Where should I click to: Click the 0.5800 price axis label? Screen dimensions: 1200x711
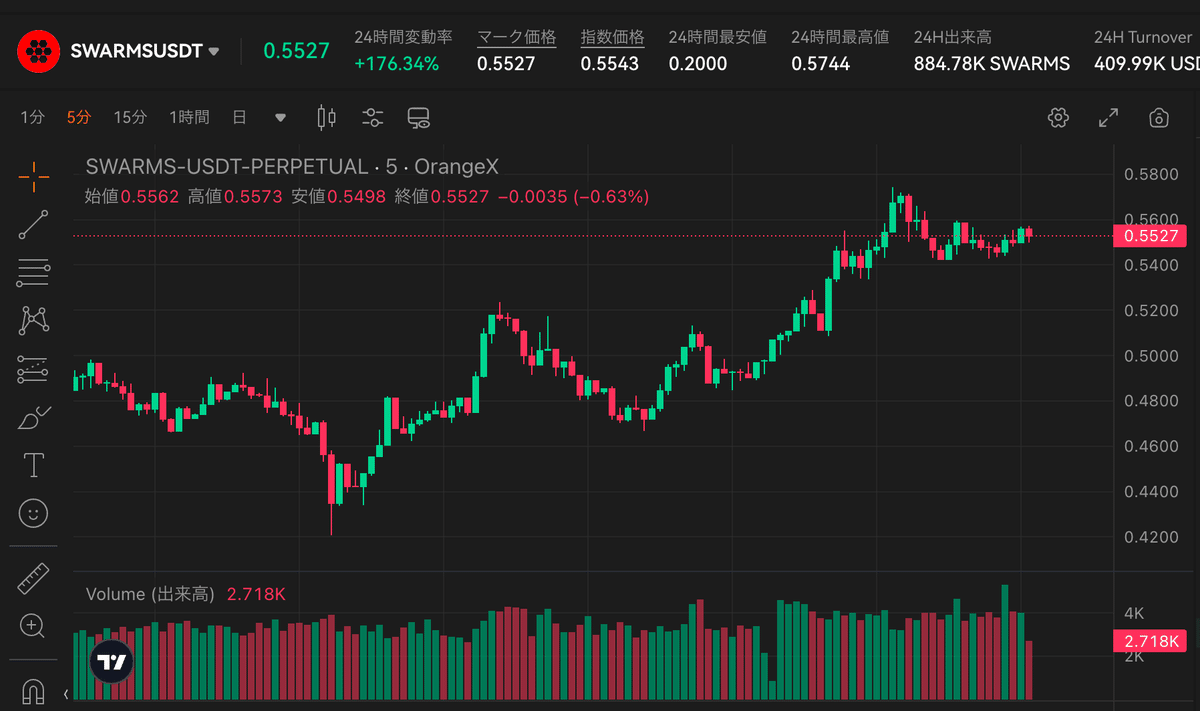click(x=1150, y=175)
